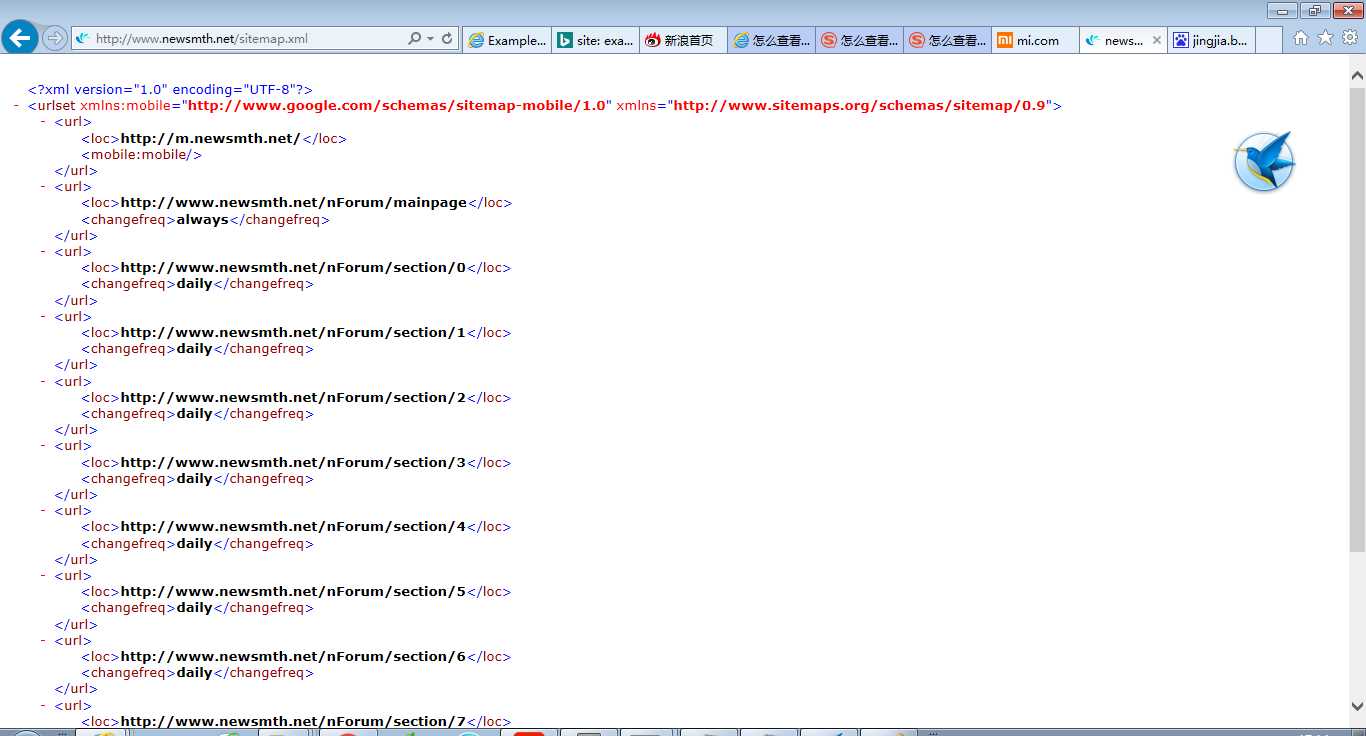
Task: Open the Favorites star icon
Action: click(1325, 38)
